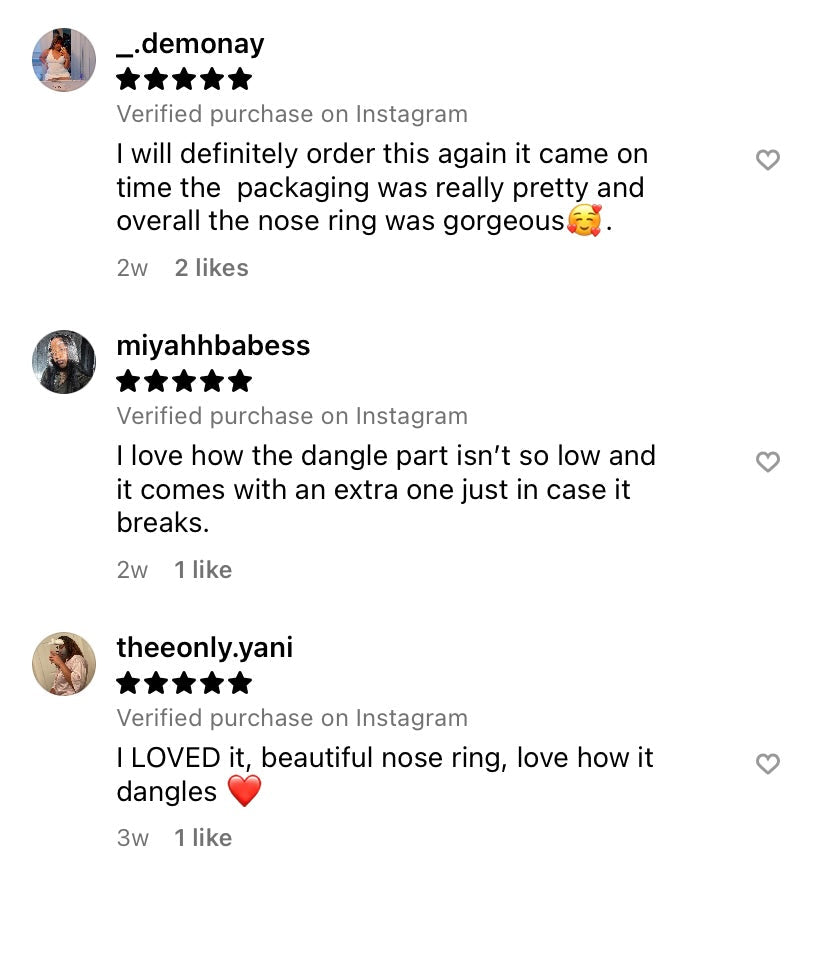The image size is (828, 977).
Task: Open _.demonay's profile picture
Action: pyautogui.click(x=64, y=60)
